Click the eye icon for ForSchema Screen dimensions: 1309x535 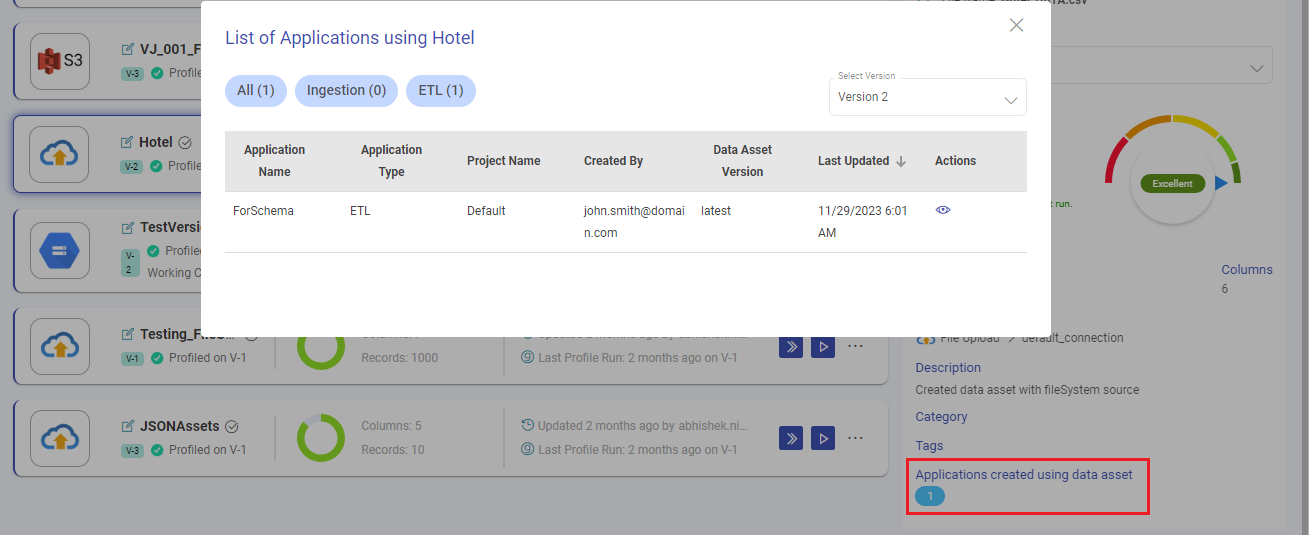point(942,210)
